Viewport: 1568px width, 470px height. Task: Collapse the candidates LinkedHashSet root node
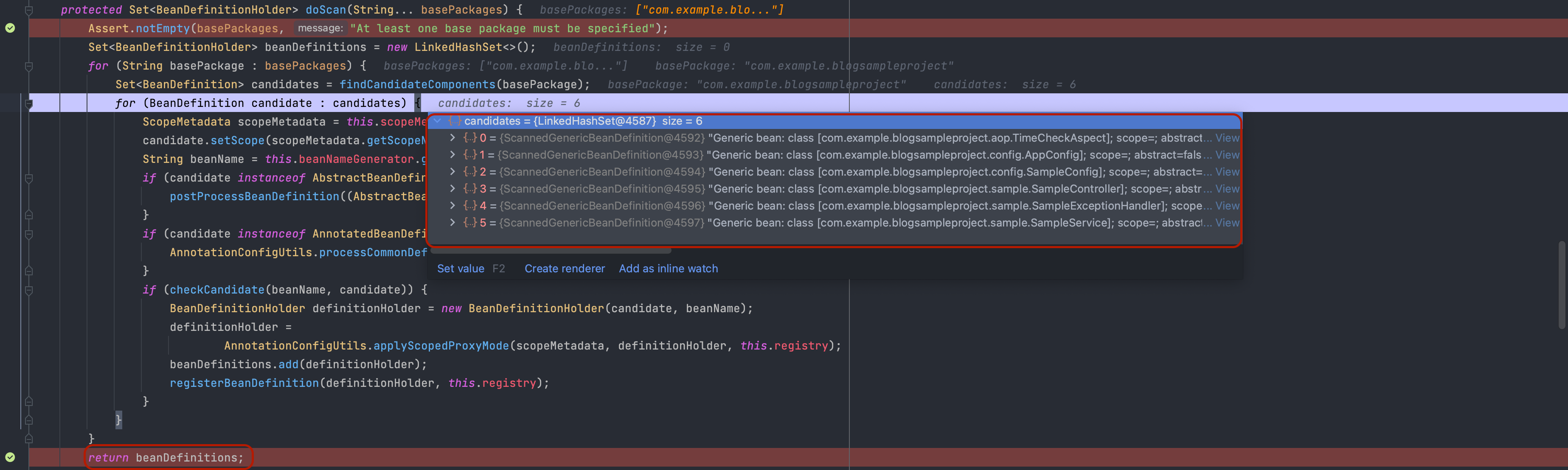point(437,121)
